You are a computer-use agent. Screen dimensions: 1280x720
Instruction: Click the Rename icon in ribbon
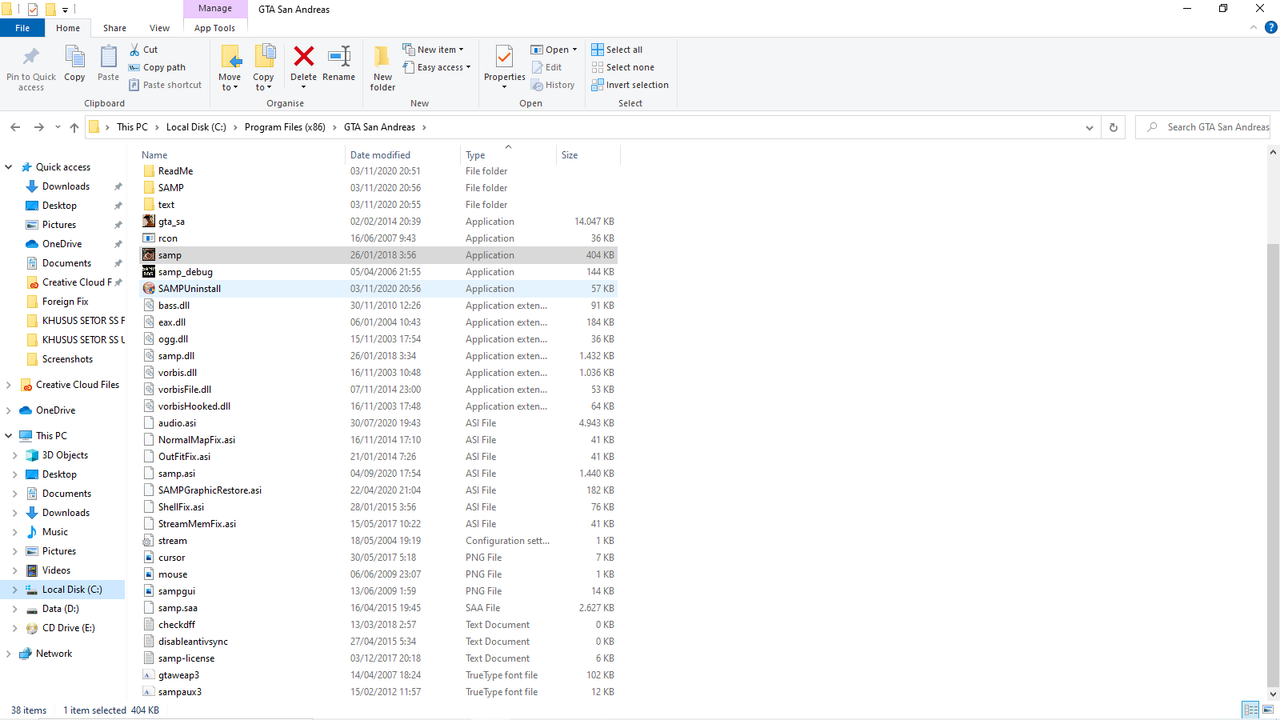(x=339, y=56)
